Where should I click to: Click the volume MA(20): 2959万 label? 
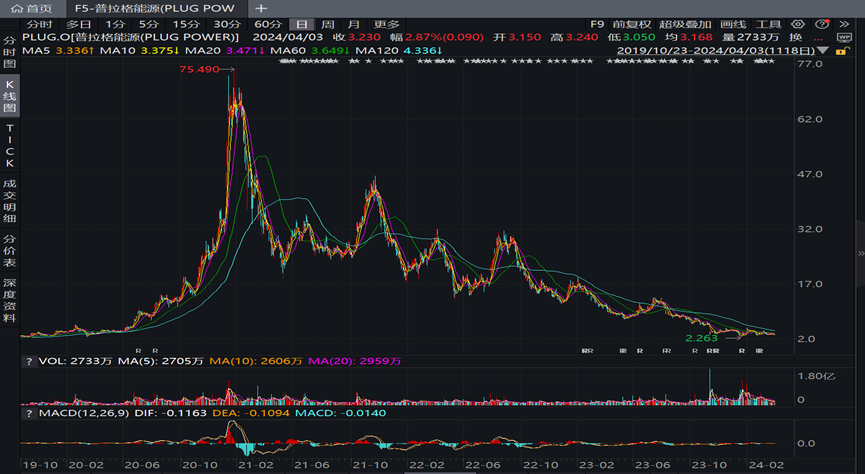pyautogui.click(x=354, y=361)
